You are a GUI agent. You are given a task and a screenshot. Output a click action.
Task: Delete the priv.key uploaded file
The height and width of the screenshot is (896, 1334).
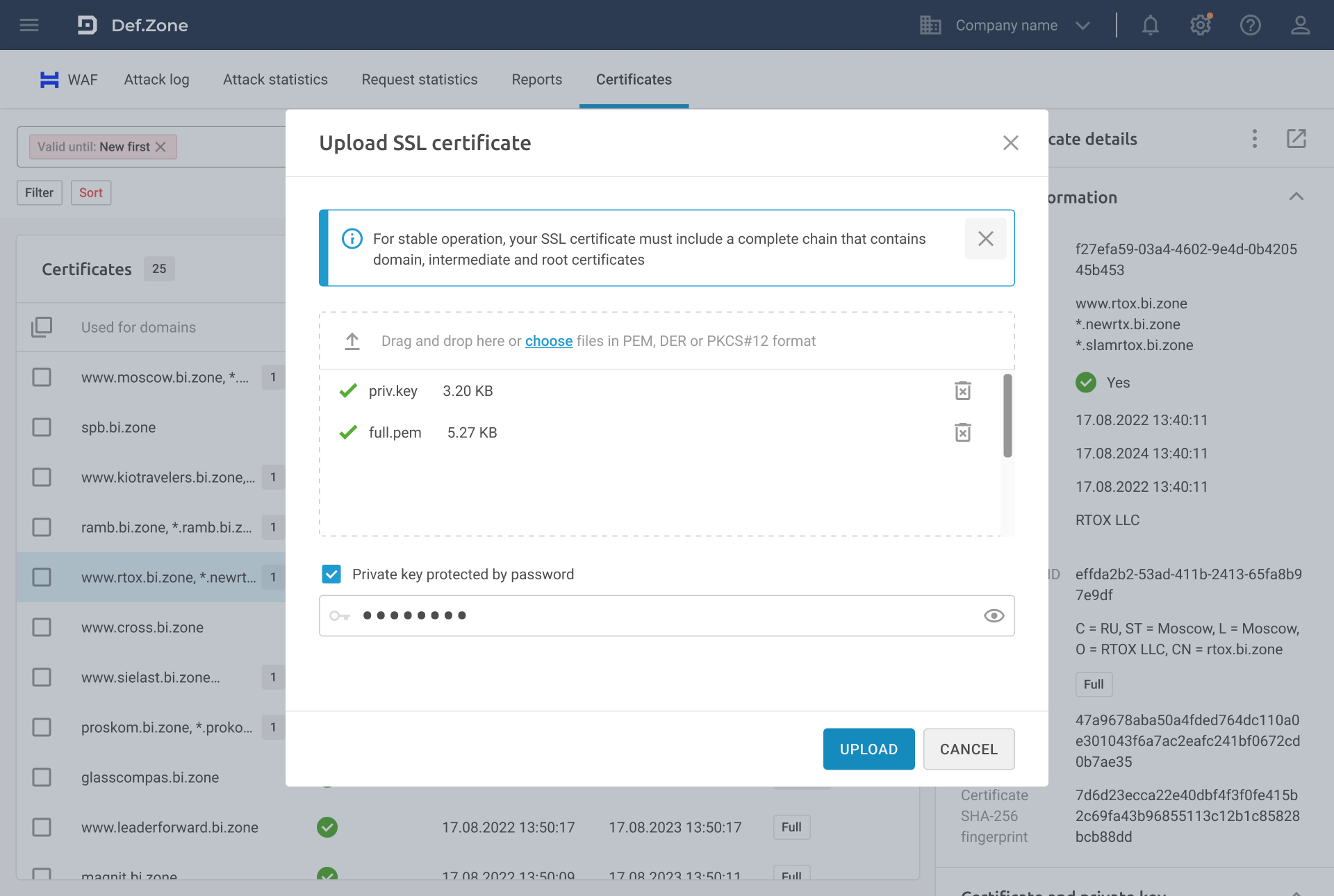962,391
